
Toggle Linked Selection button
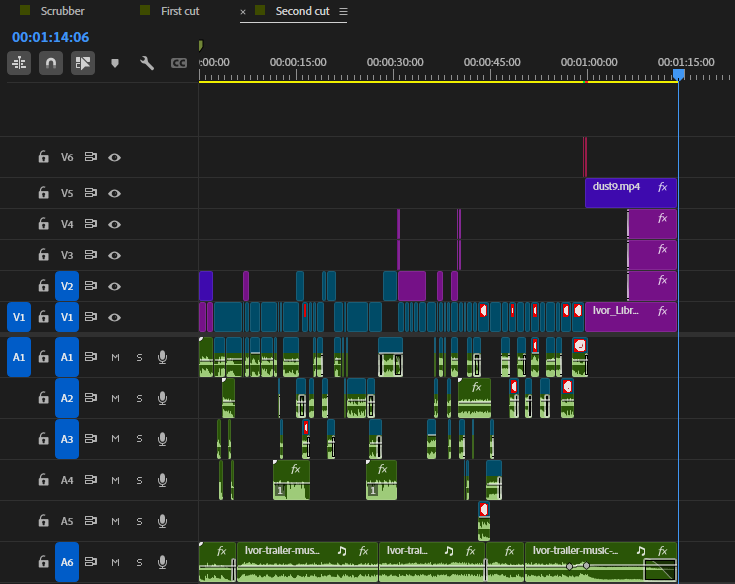pyautogui.click(x=82, y=63)
